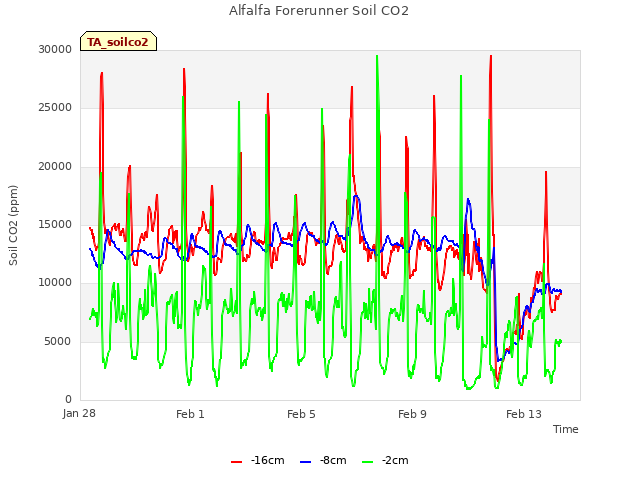Click the 30000 y-axis tick label
This screenshot has height=480, width=640.
point(55,49)
